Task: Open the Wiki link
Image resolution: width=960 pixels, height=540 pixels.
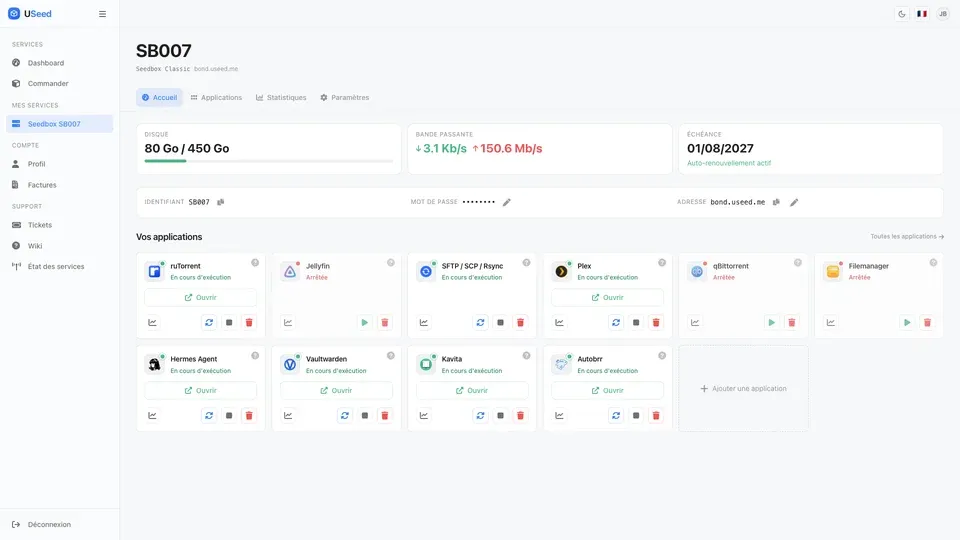Action: (59, 246)
